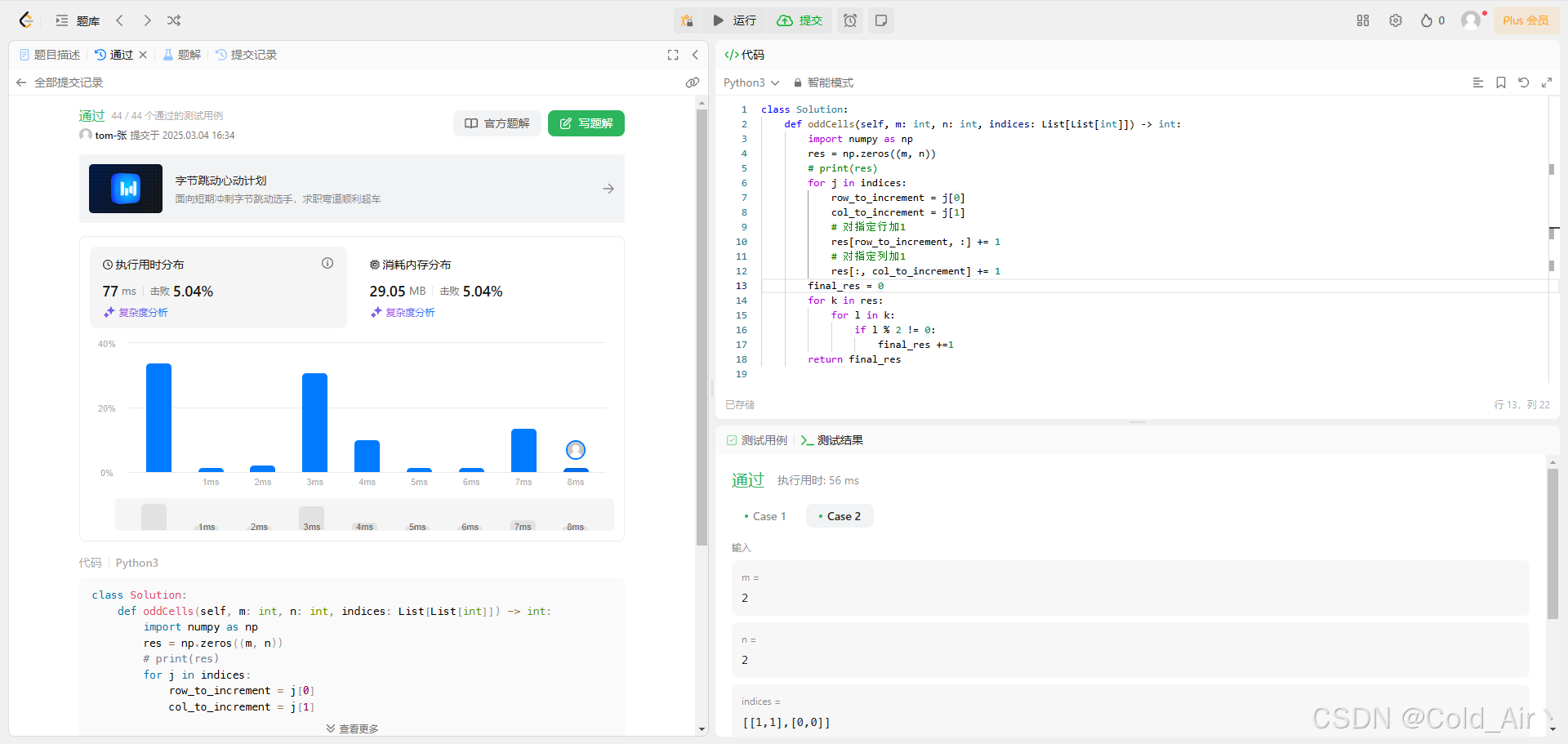This screenshot has height=744, width=1568.
Task: Reset the code using the revert arrow icon
Action: click(1524, 82)
